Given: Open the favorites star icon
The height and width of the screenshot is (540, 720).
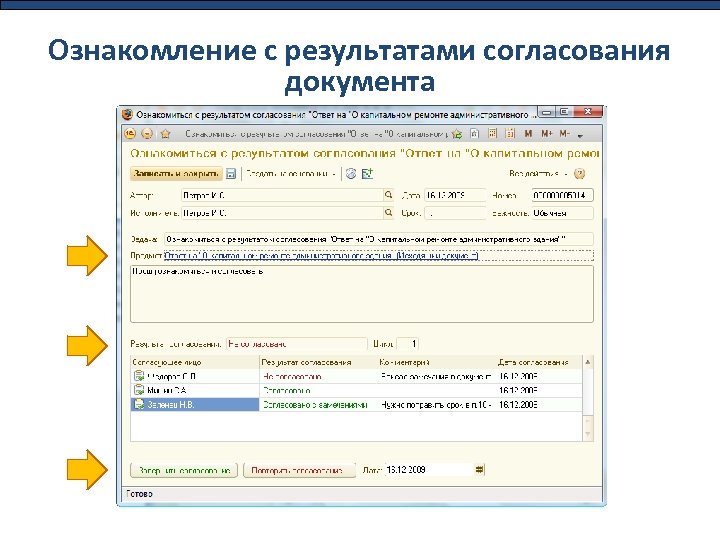Looking at the screenshot, I should [165, 134].
